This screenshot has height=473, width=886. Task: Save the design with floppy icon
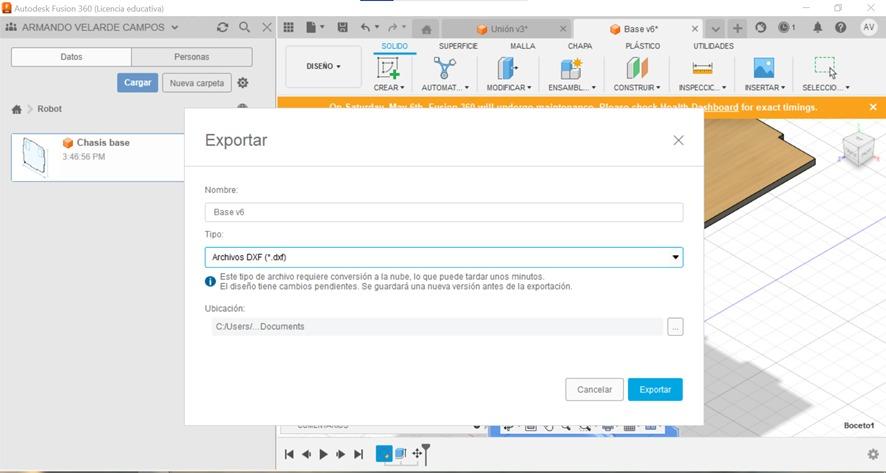[x=342, y=27]
